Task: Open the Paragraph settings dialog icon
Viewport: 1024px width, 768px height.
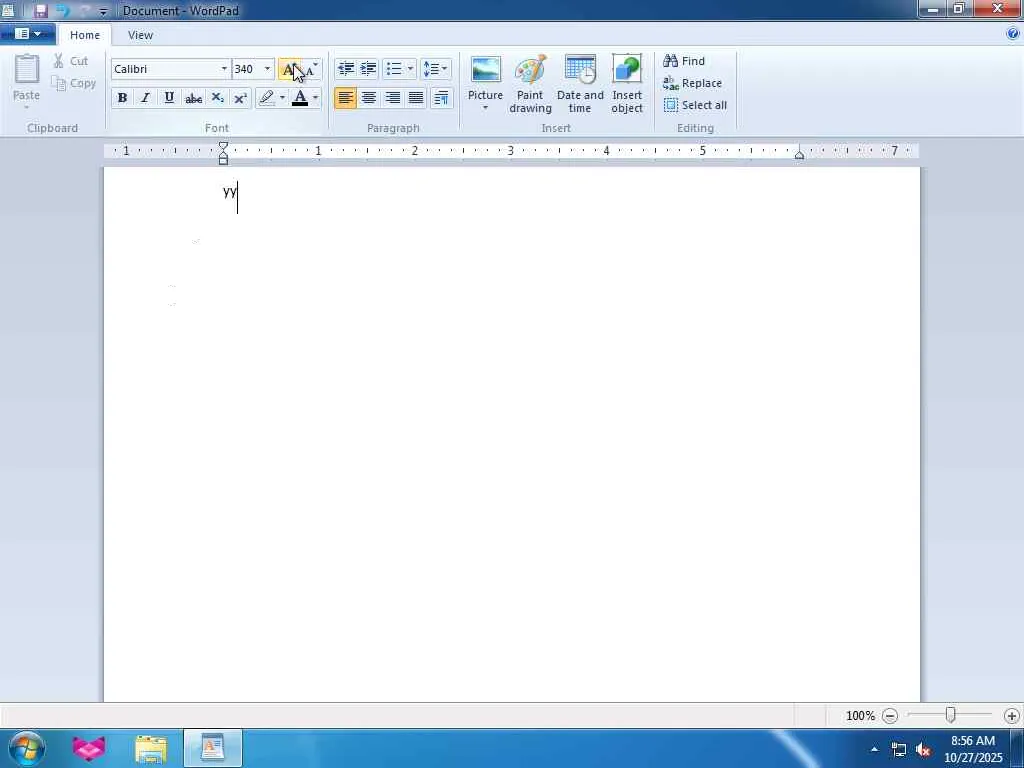Action: (441, 98)
